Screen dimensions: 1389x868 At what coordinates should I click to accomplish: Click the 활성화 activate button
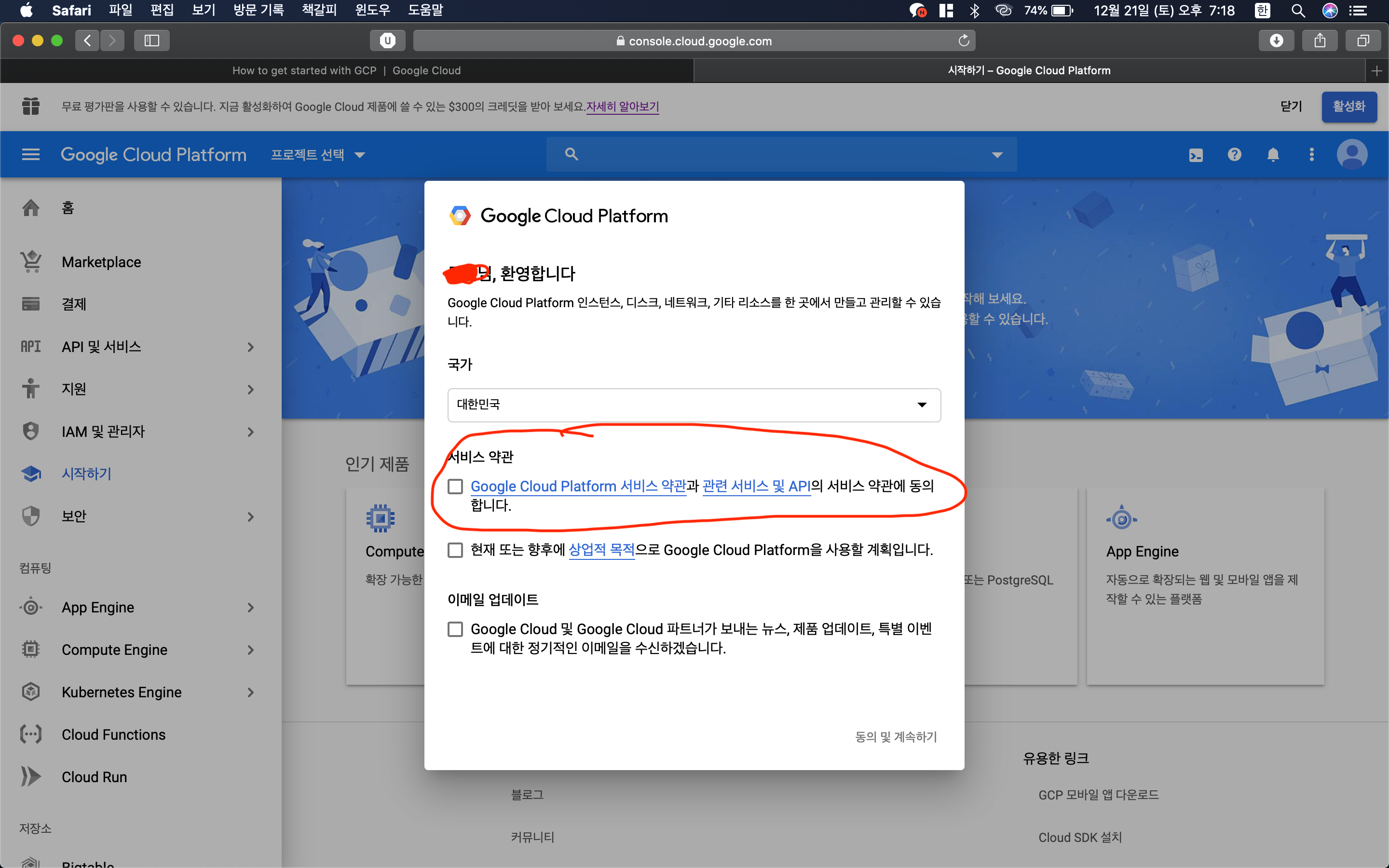(1348, 107)
